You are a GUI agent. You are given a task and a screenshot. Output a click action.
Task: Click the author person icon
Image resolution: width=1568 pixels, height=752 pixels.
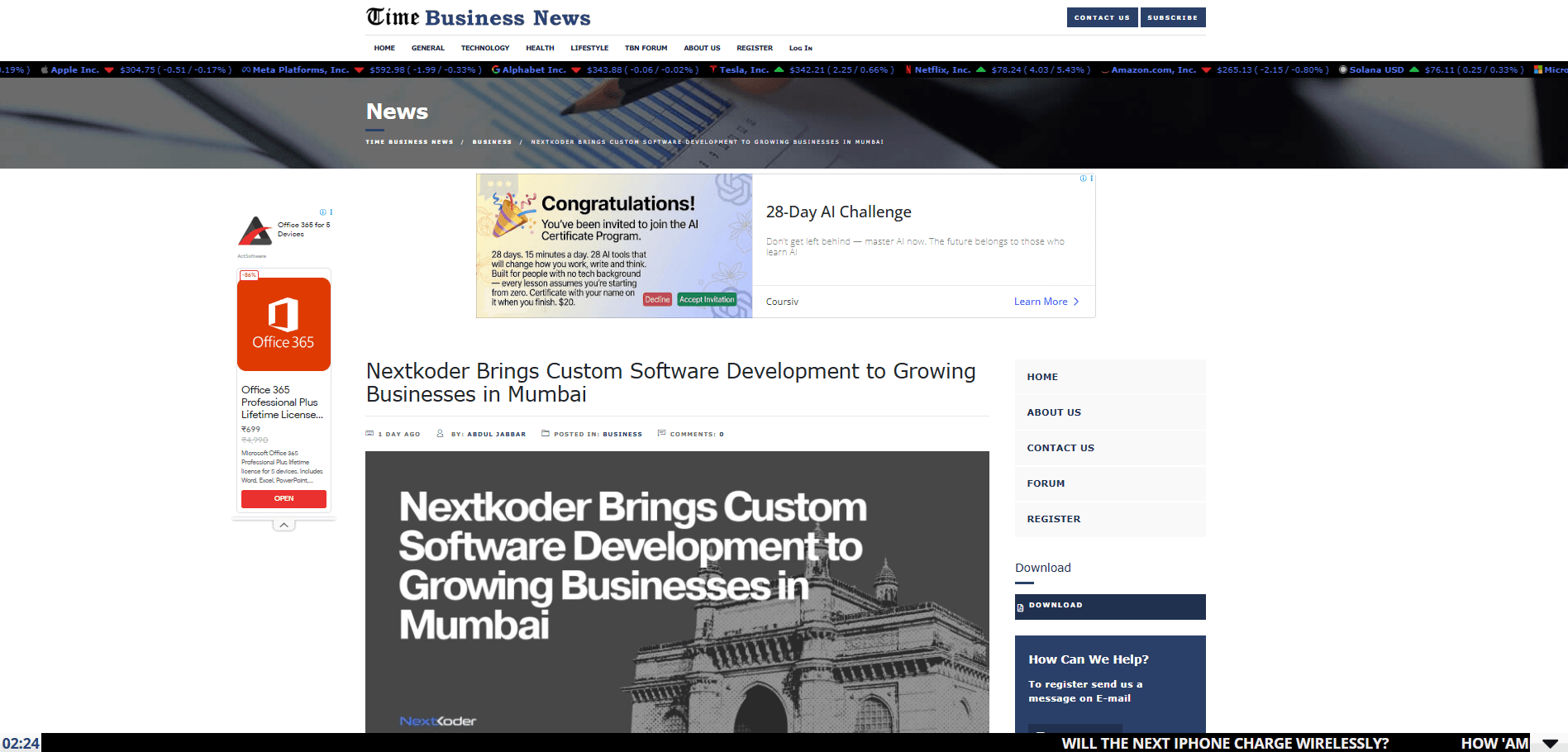[440, 433]
